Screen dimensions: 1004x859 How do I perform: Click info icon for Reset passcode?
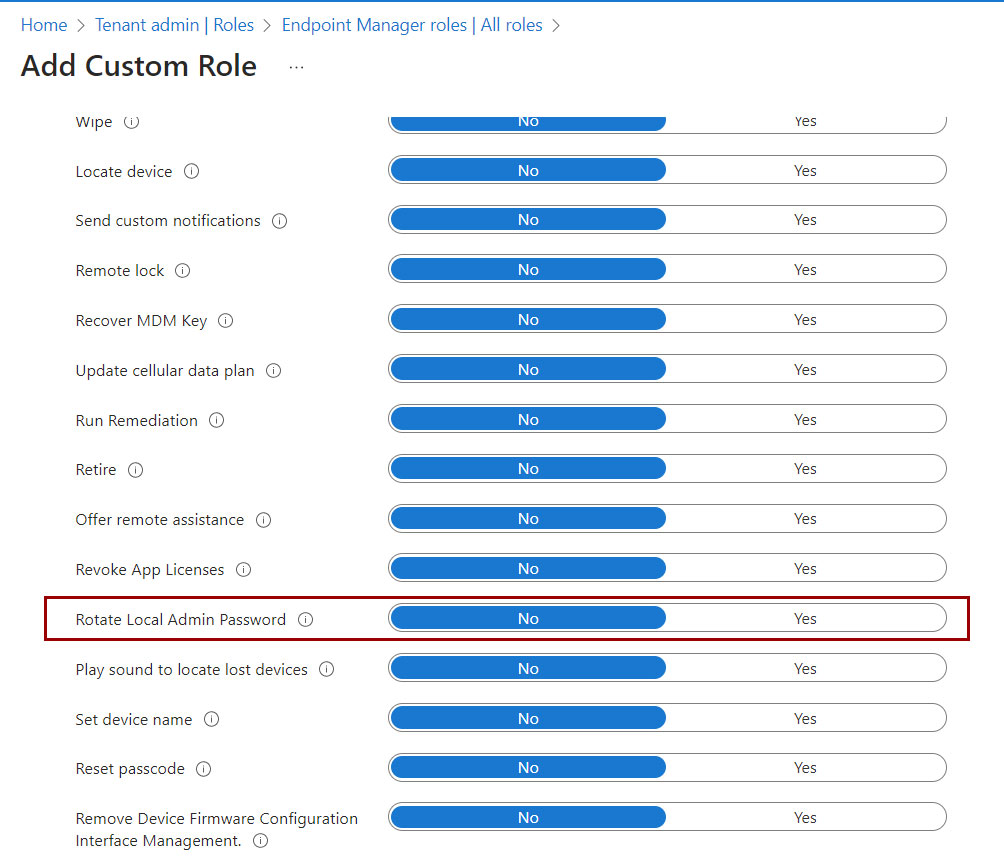pos(204,769)
